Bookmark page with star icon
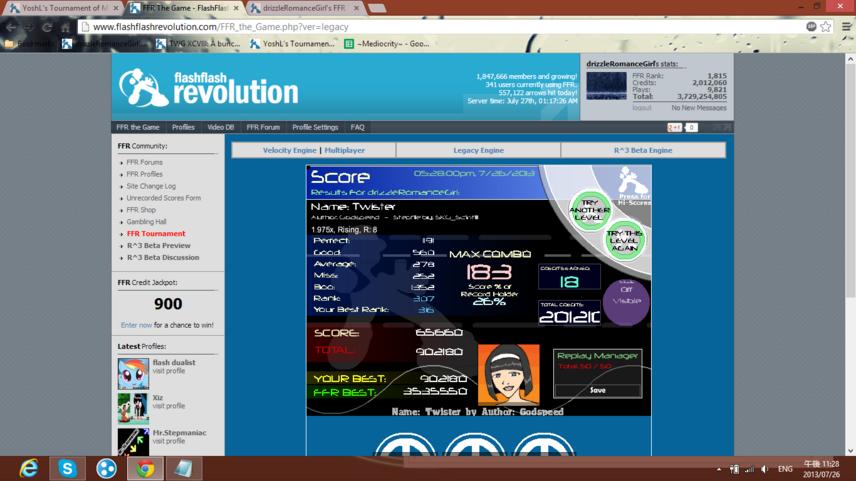Image resolution: width=856 pixels, height=481 pixels. [826, 27]
